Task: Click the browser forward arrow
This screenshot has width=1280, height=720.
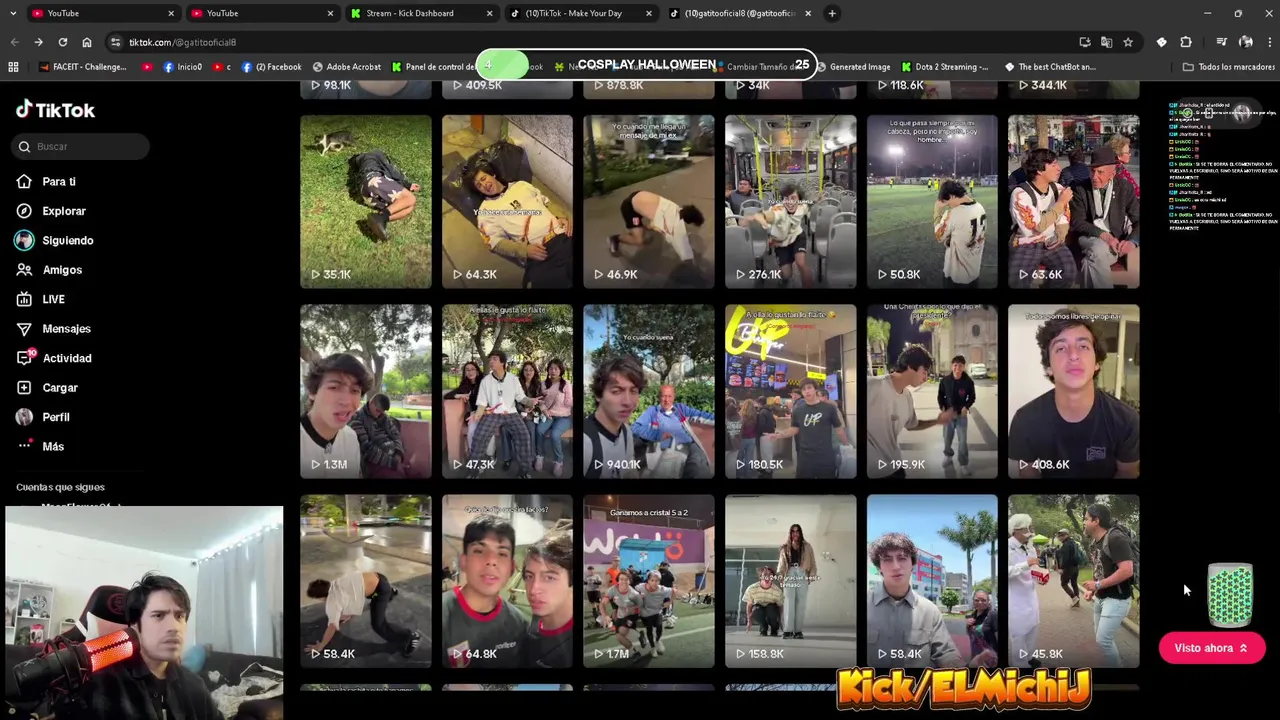Action: [38, 42]
